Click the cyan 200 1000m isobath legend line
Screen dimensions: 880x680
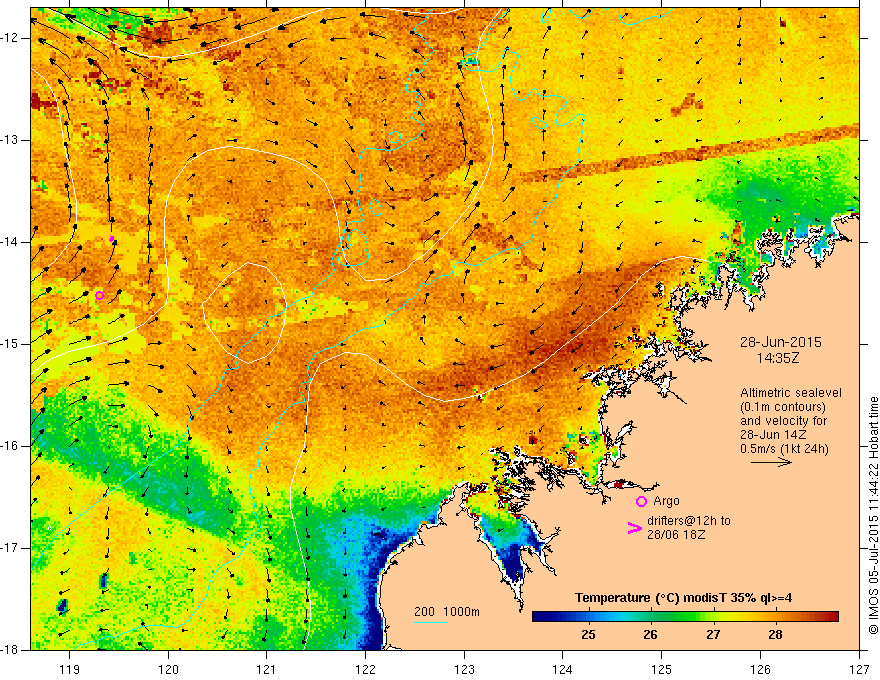click(431, 622)
